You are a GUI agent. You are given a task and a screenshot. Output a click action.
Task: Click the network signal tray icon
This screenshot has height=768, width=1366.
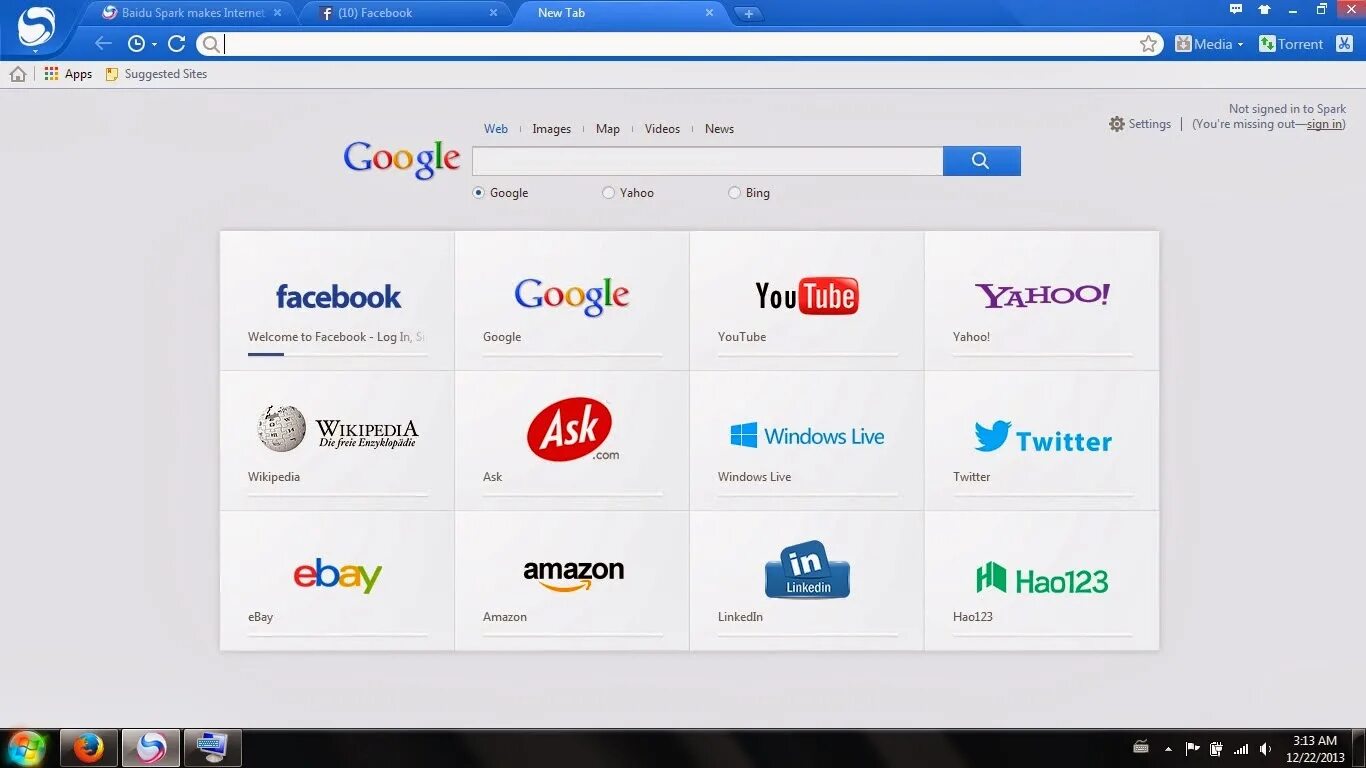click(1241, 748)
